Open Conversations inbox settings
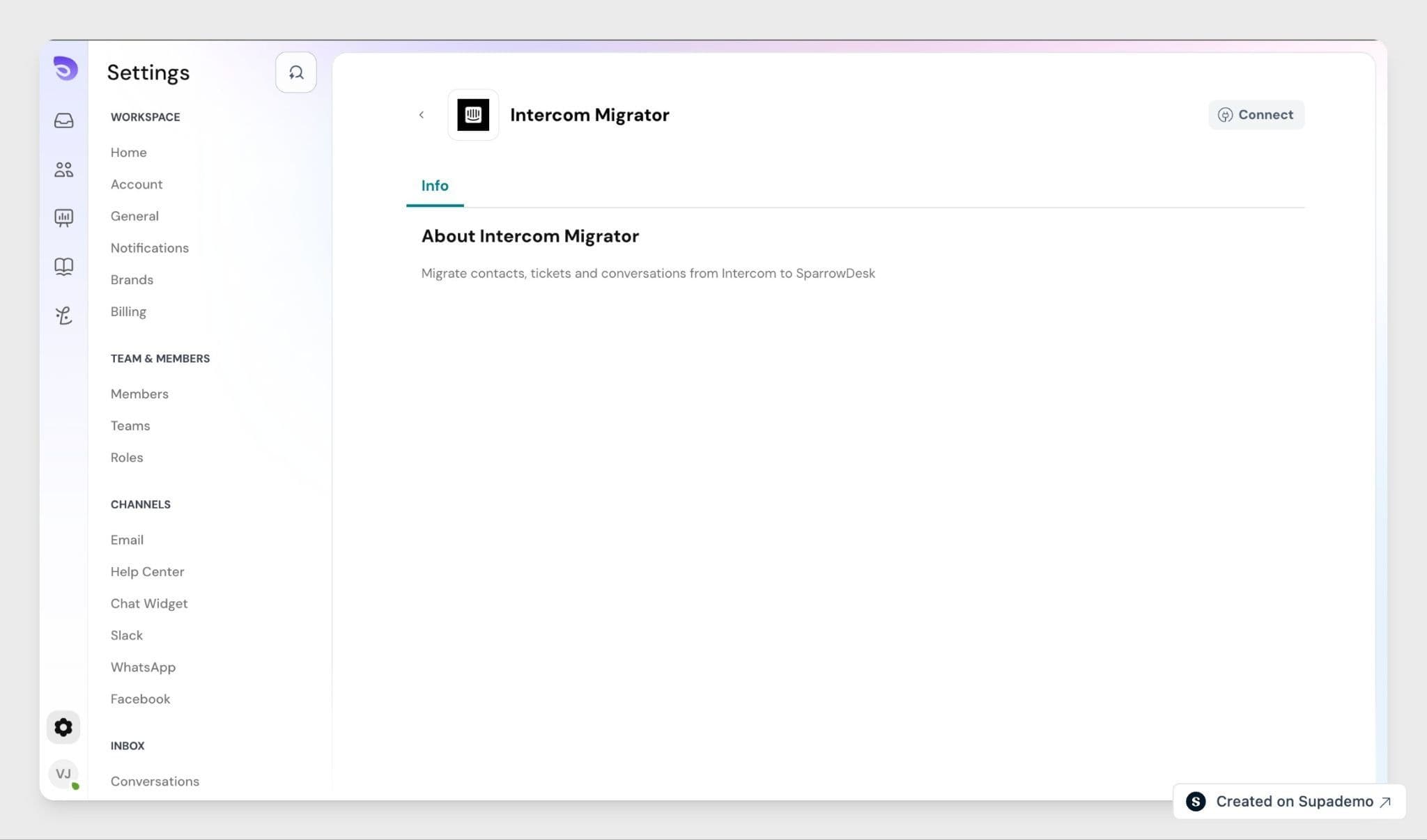 pyautogui.click(x=155, y=781)
